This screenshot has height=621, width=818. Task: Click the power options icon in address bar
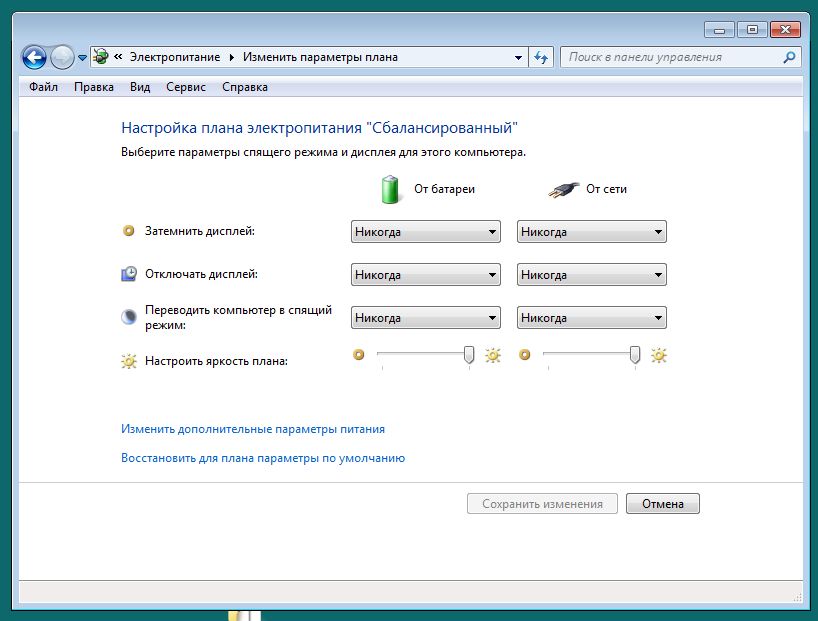pyautogui.click(x=101, y=57)
